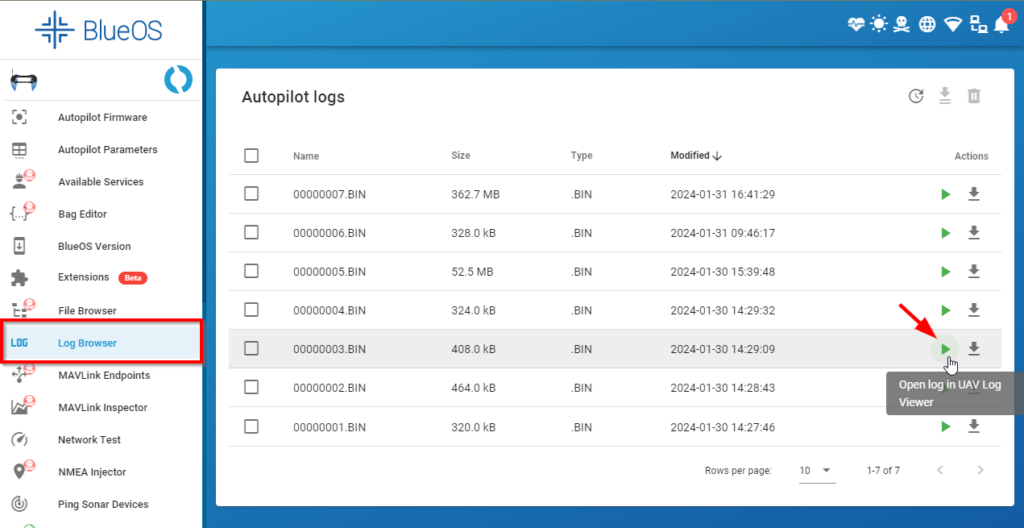The width and height of the screenshot is (1024, 528).
Task: Click the vehicle icon in the sidebar header
Action: tap(24, 82)
